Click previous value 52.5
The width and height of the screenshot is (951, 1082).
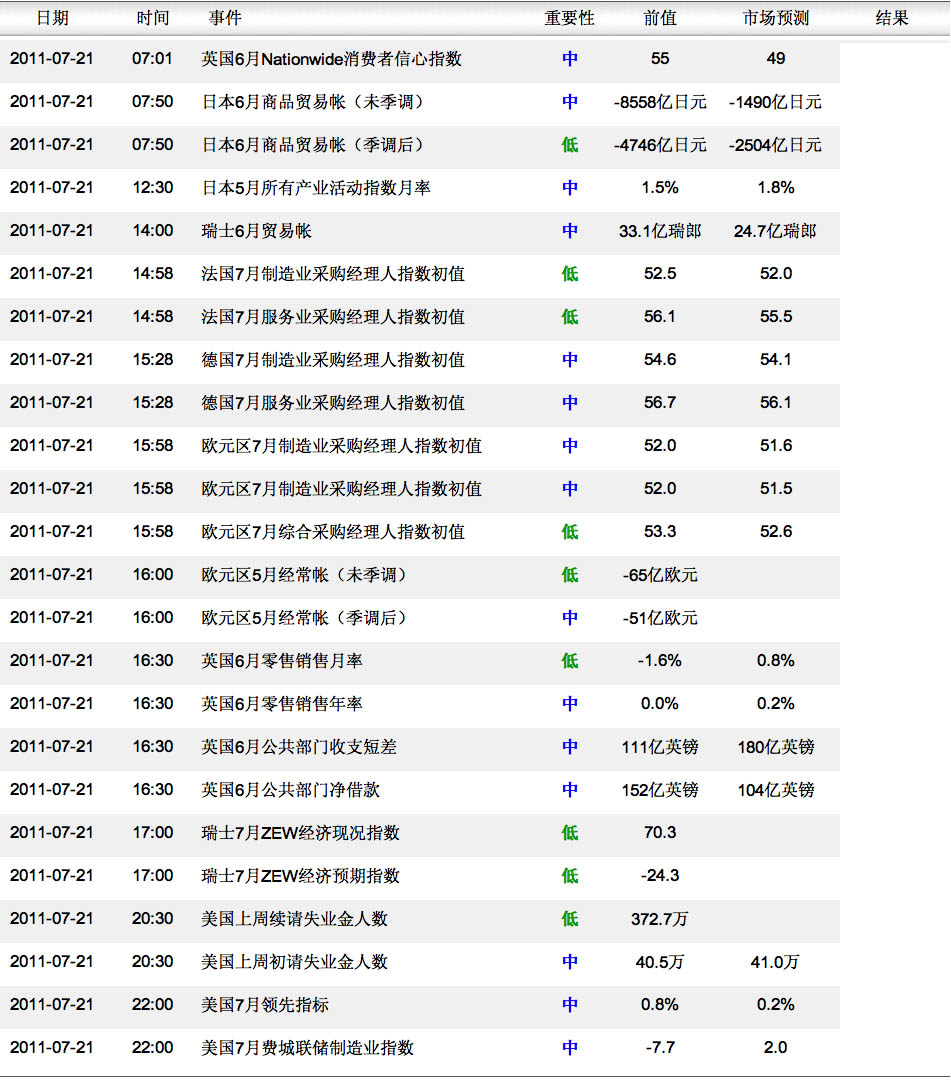coord(660,274)
